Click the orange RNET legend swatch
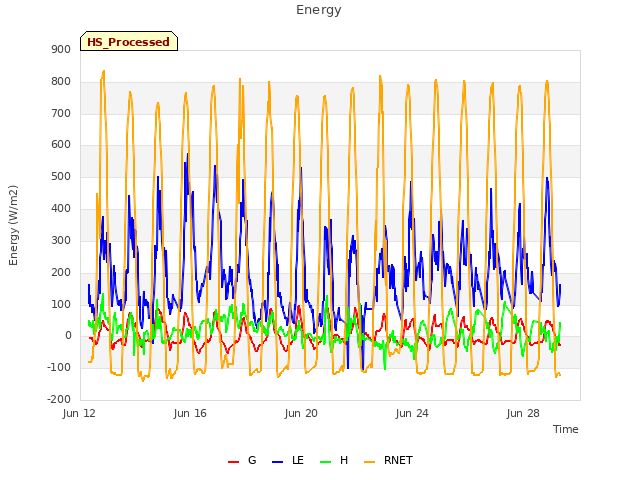The height and width of the screenshot is (480, 640). (x=369, y=462)
